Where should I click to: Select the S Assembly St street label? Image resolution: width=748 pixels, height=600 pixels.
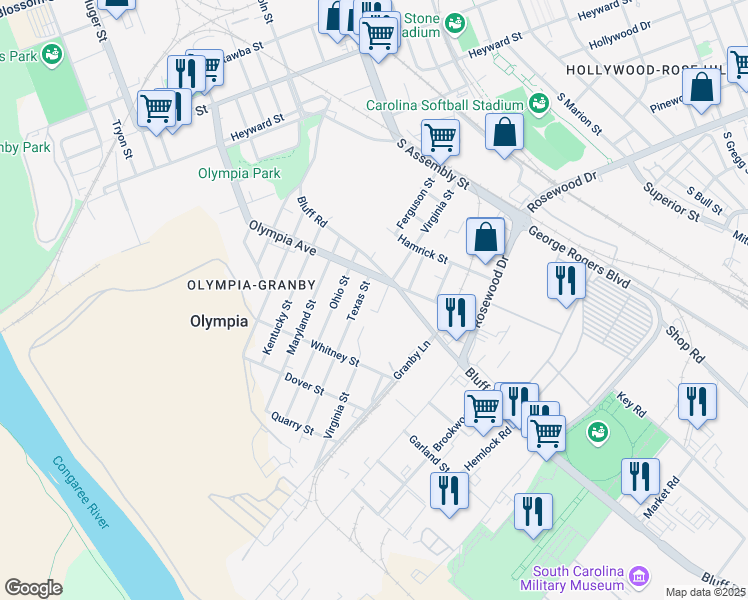(x=433, y=164)
